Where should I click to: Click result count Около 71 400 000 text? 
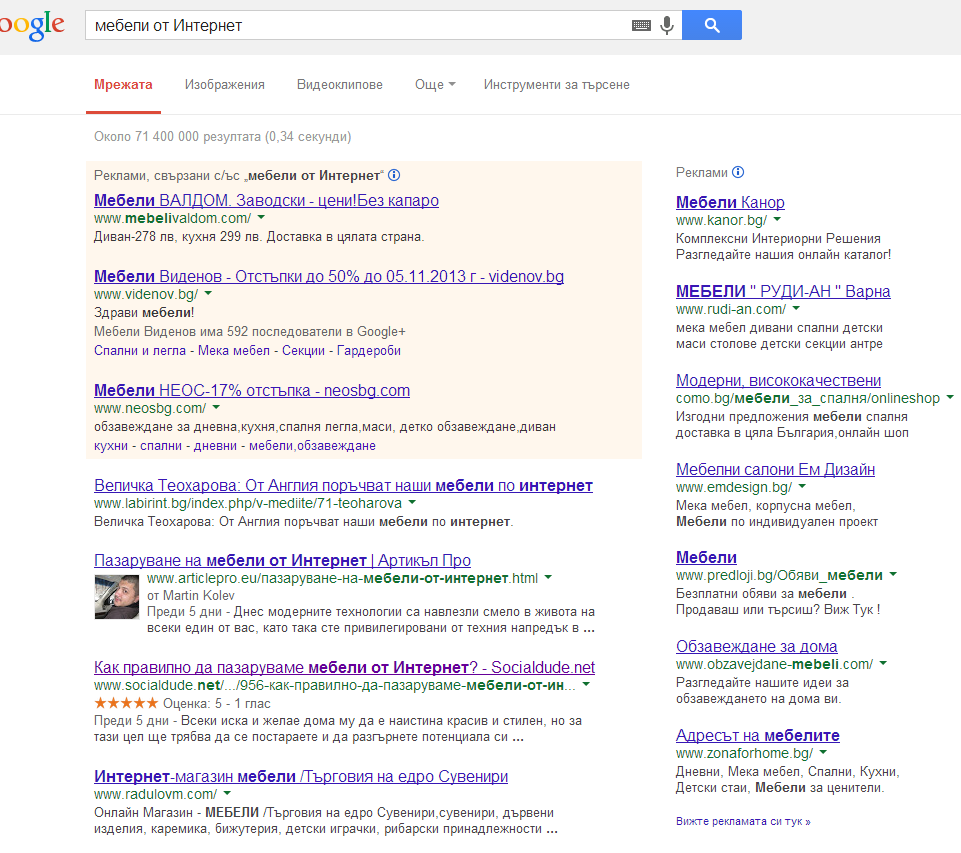click(x=222, y=137)
